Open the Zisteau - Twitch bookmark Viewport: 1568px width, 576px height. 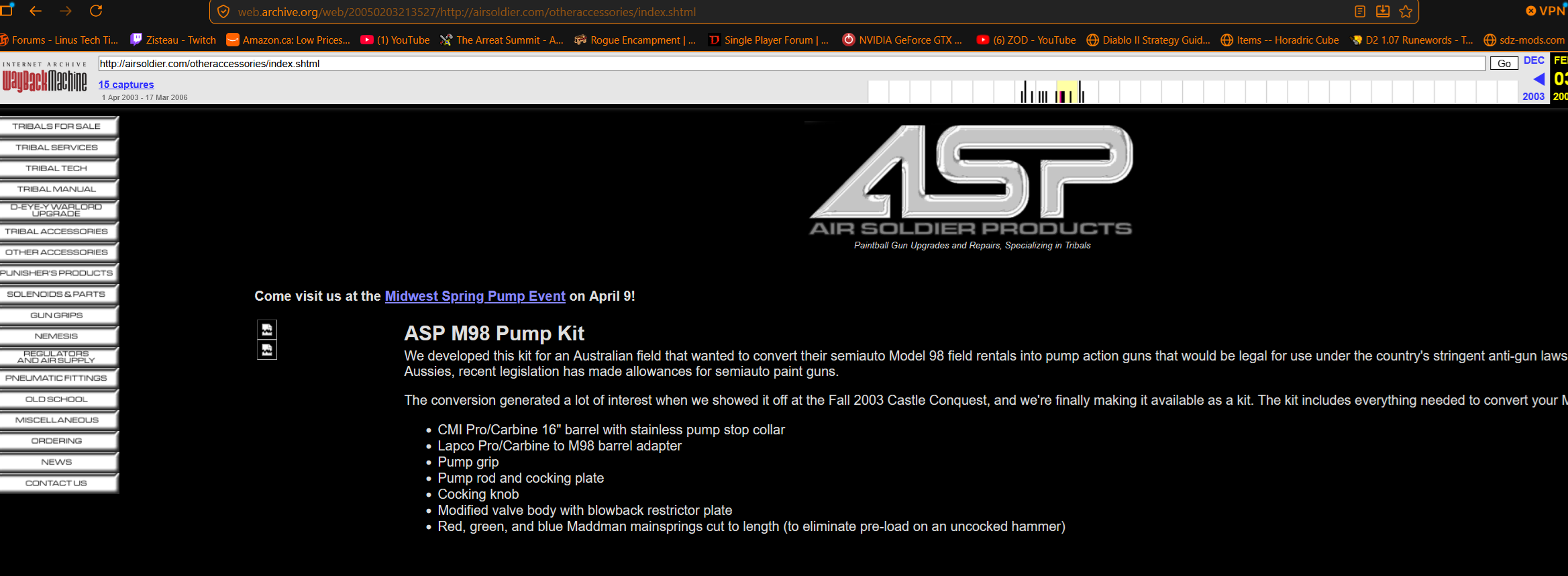coord(174,40)
